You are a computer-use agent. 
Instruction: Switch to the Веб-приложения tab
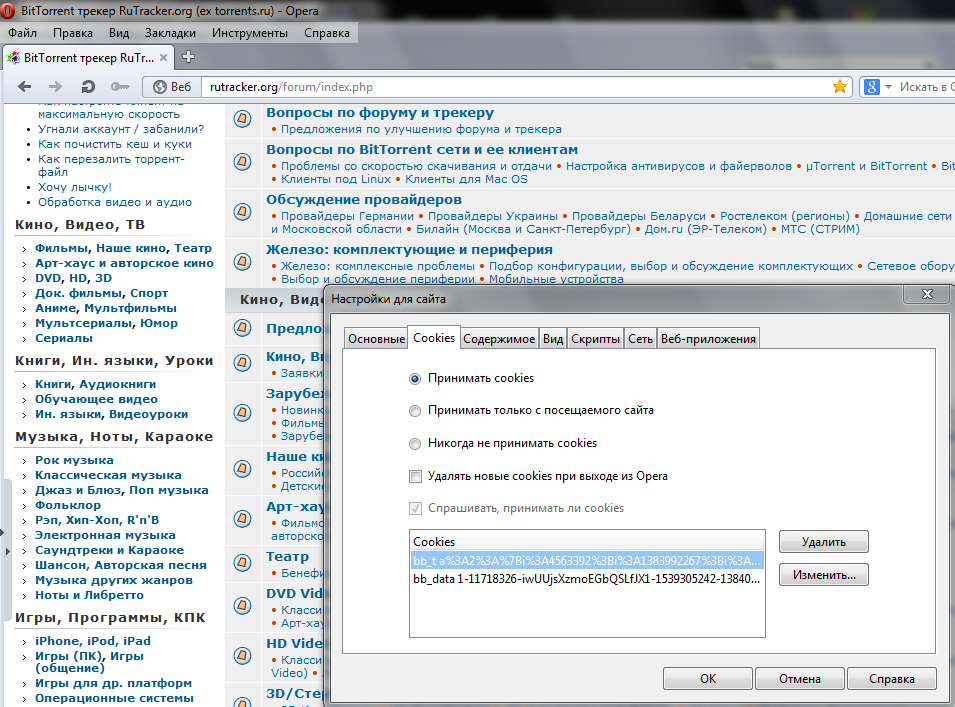tap(708, 339)
